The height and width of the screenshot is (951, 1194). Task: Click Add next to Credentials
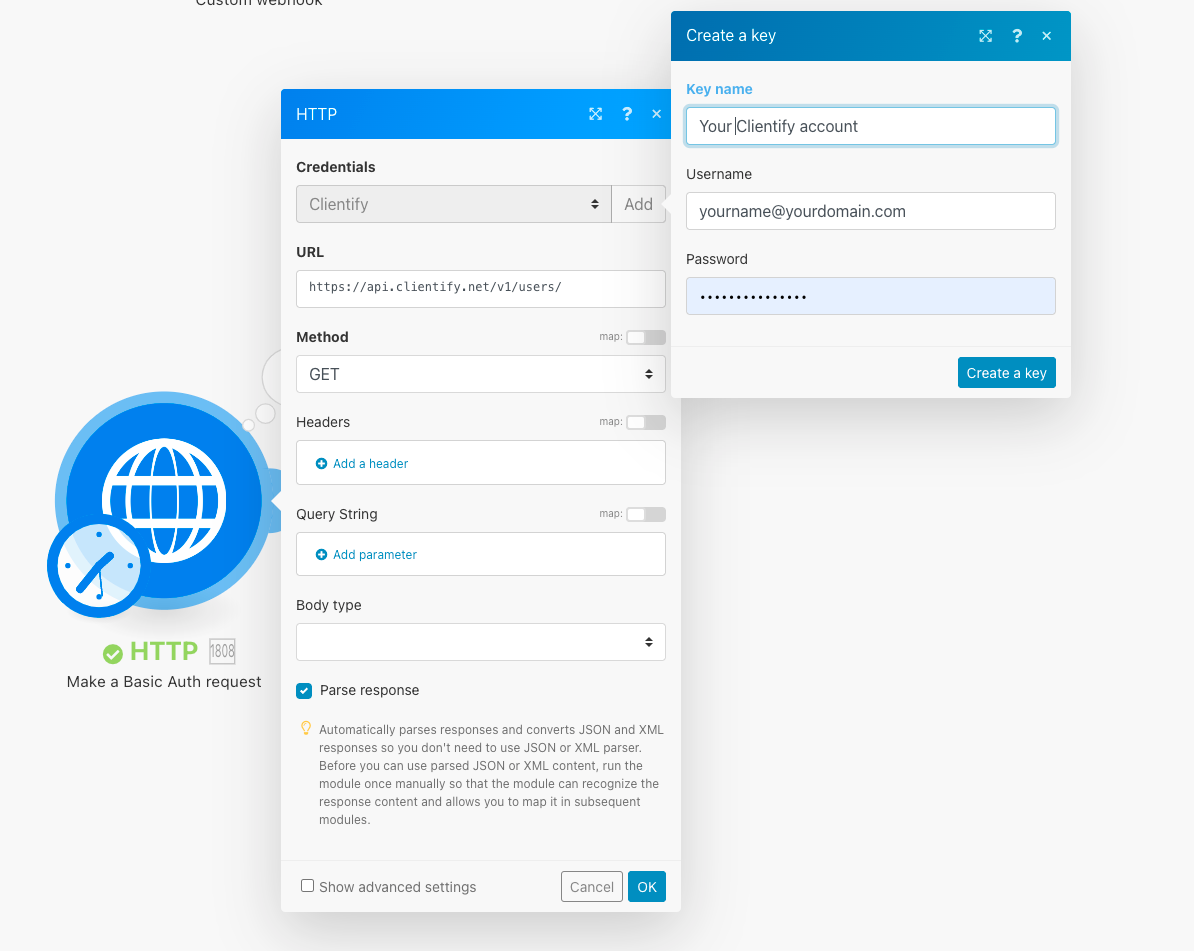pos(638,204)
